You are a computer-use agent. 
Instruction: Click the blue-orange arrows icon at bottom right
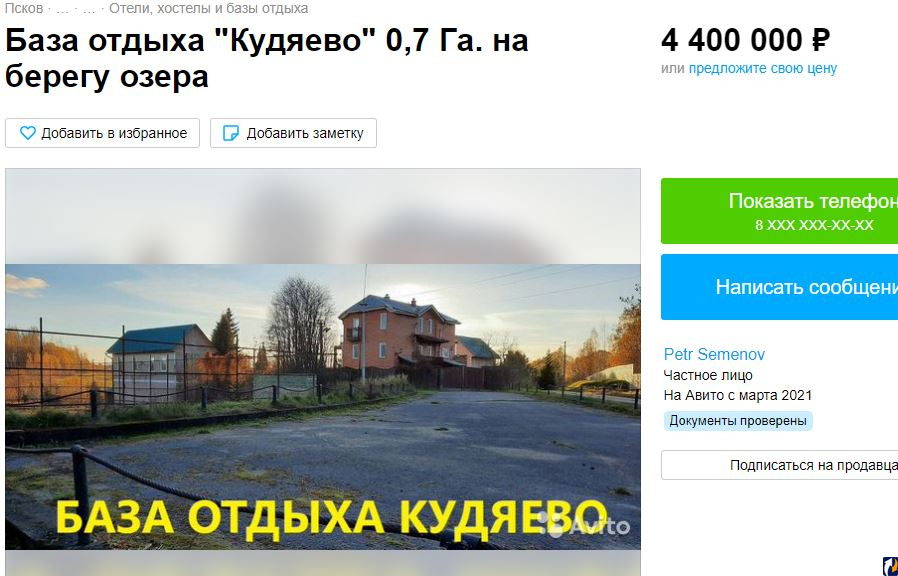pyautogui.click(x=890, y=566)
